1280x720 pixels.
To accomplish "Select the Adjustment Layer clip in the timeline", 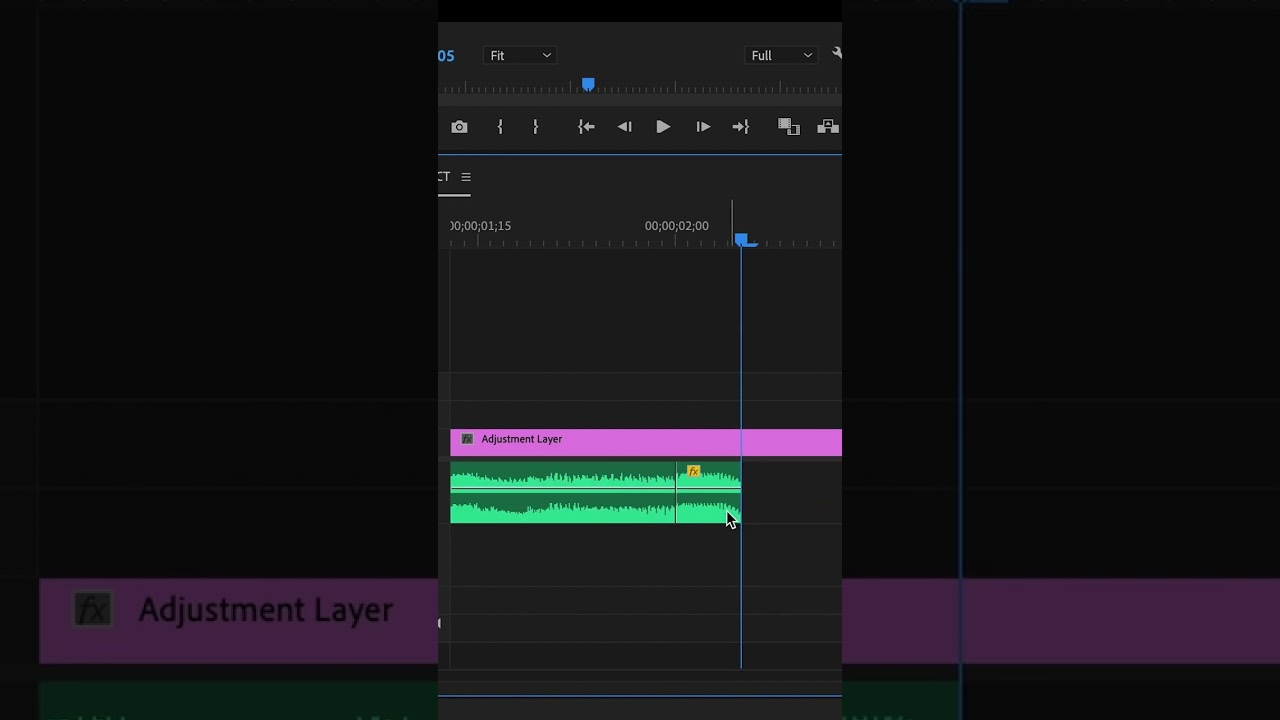I will (646, 443).
